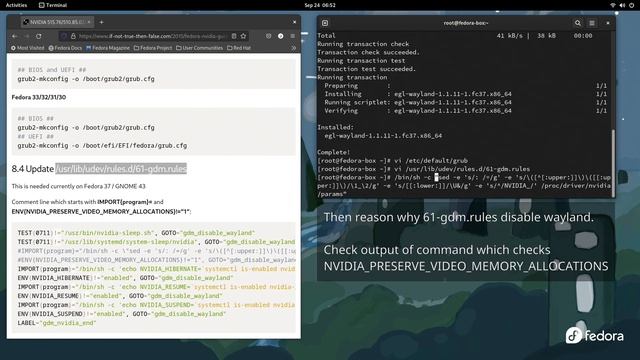640x360 pixels.
Task: Click the Firefox forward navigation arrow
Action: pyautogui.click(x=27, y=36)
